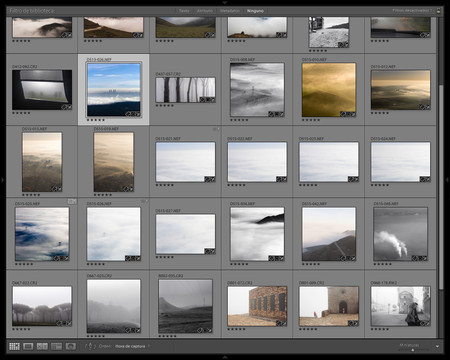Open People view icon in toolbar

point(70,346)
